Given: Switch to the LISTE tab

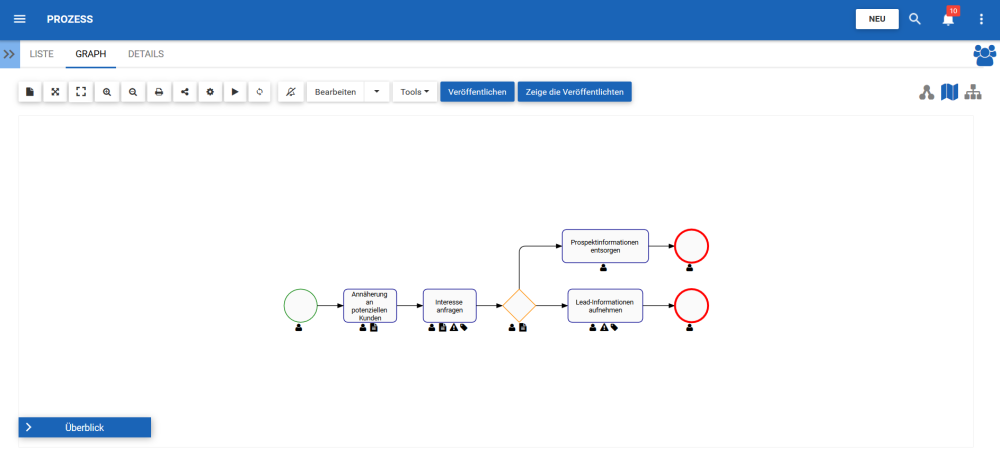Looking at the screenshot, I should click(x=41, y=54).
